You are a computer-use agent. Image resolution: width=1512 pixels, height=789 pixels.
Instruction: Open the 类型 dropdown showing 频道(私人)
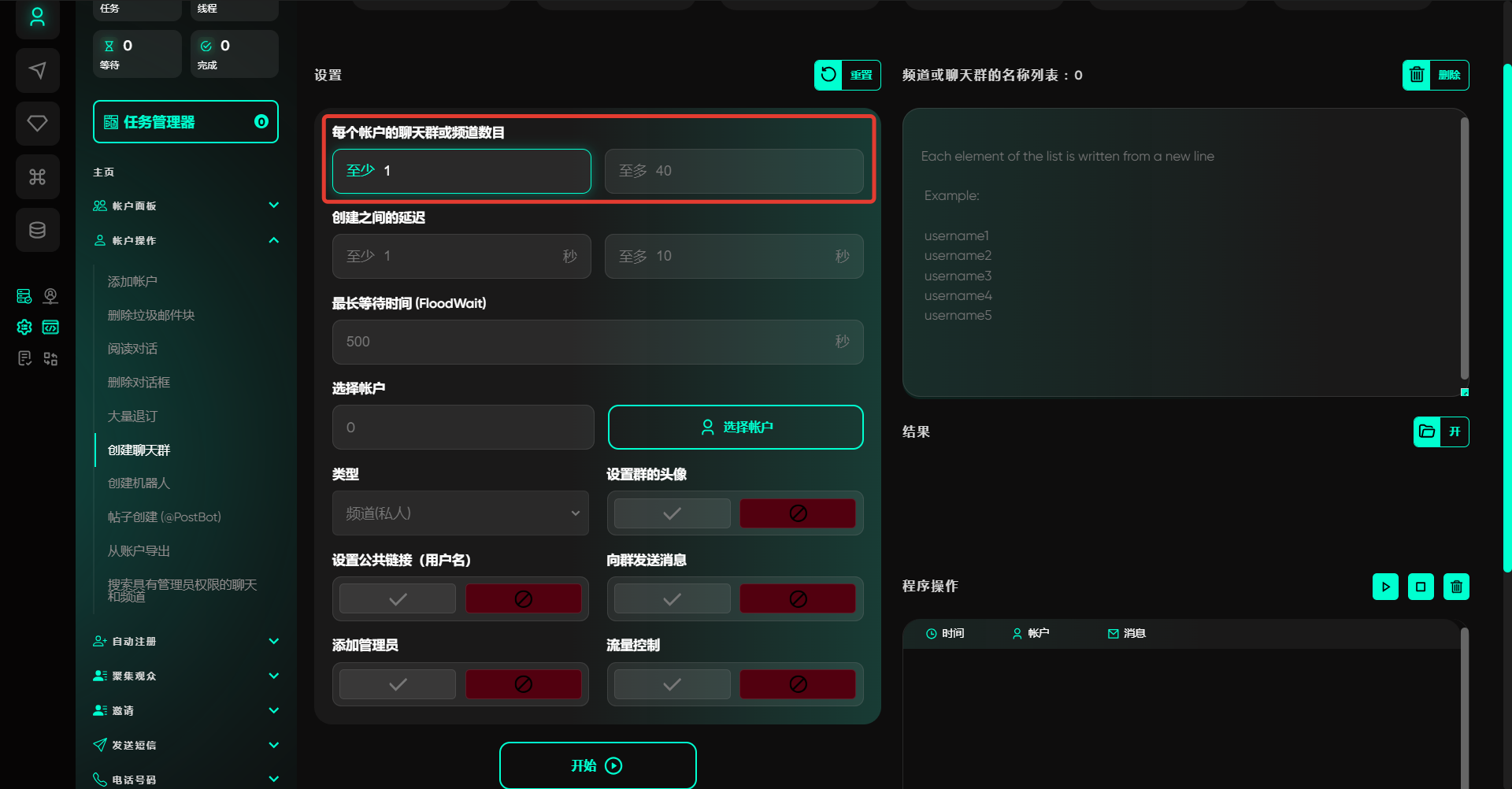pos(461,513)
